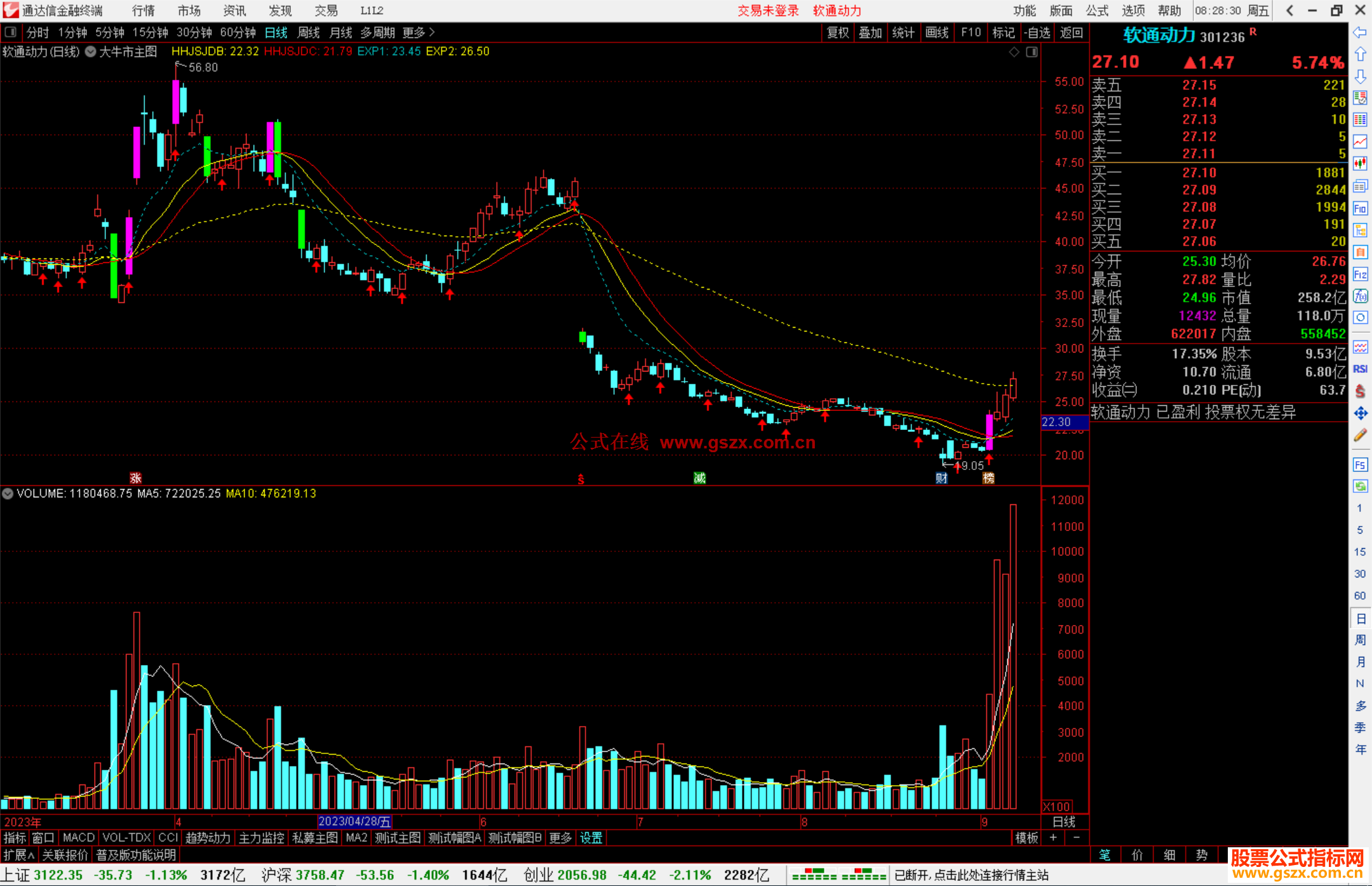Toggle the diamond marker icon above chart
1372x886 pixels.
1014,52
